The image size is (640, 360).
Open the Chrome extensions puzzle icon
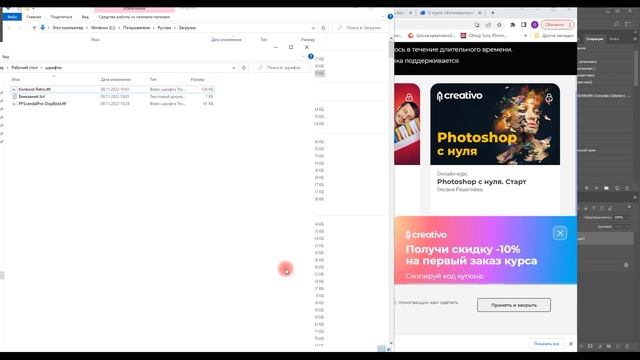click(x=513, y=25)
